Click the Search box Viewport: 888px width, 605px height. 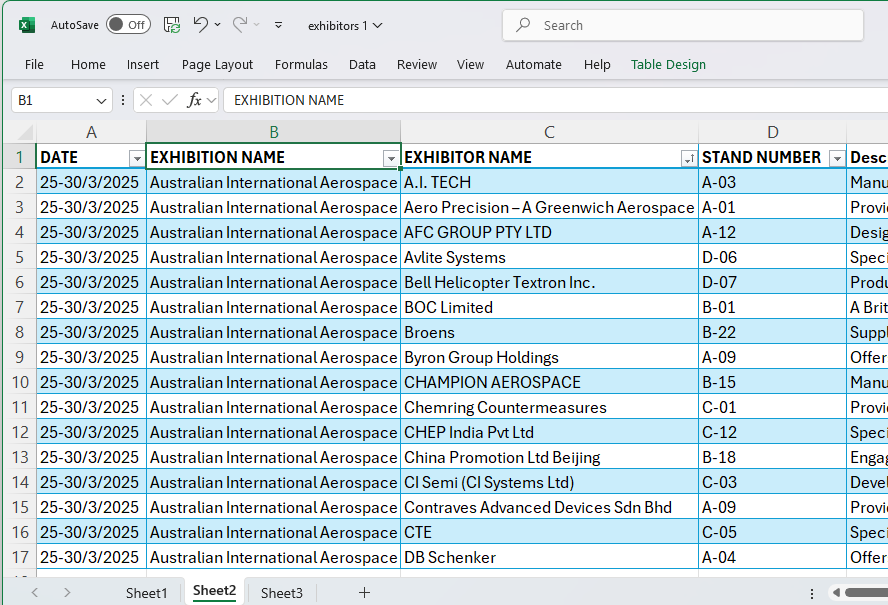point(682,25)
